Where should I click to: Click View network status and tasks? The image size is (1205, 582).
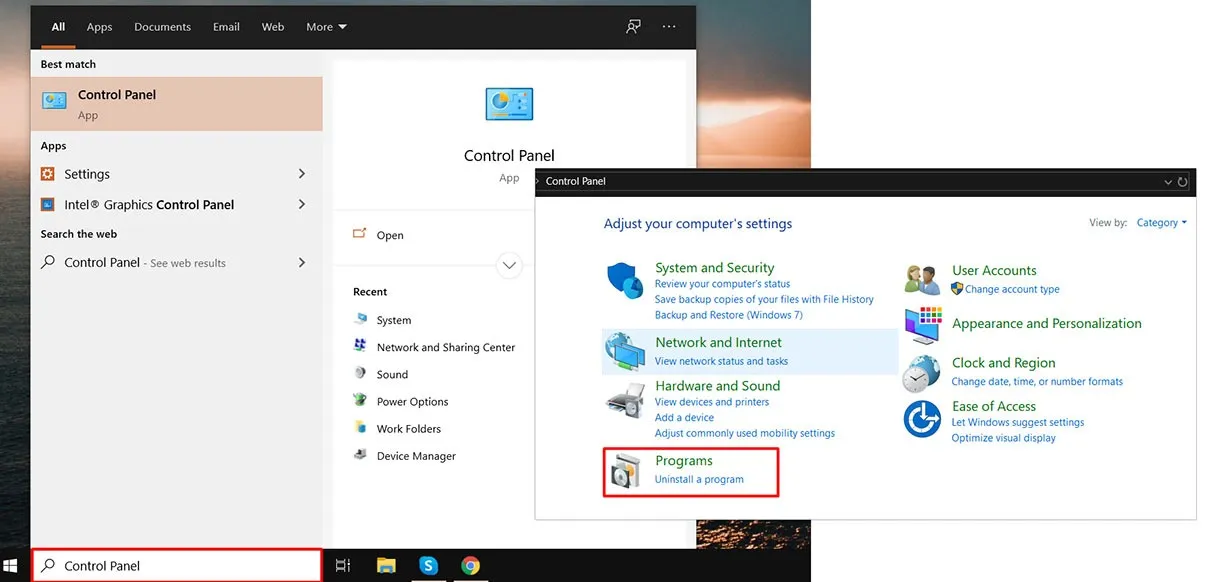(x=721, y=361)
